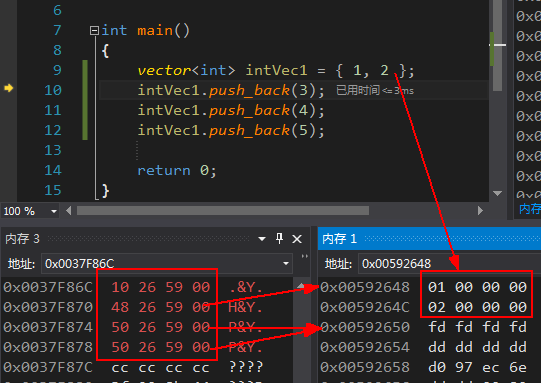Click memory address row 0x0037F878
Image resolution: width=541 pixels, height=383 pixels.
[x=48, y=347]
